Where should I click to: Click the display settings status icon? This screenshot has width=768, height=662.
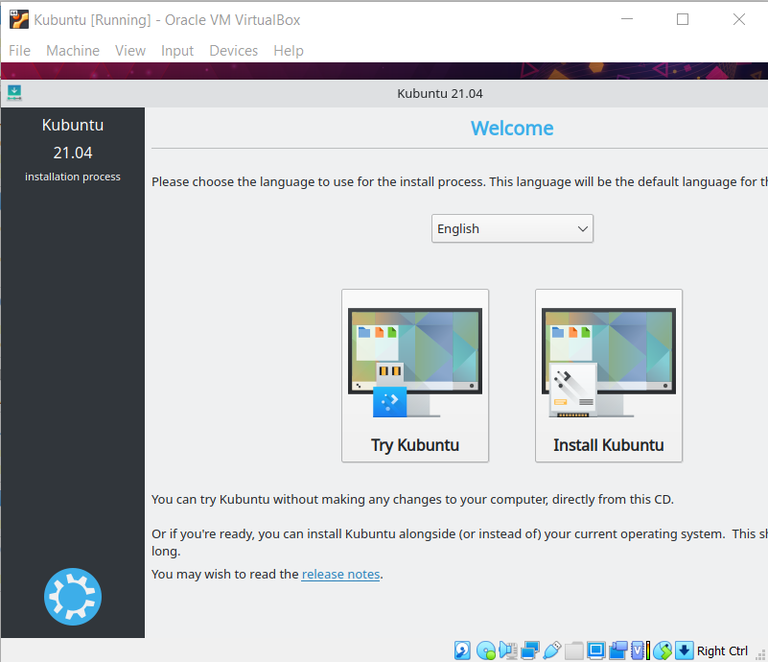pos(596,650)
